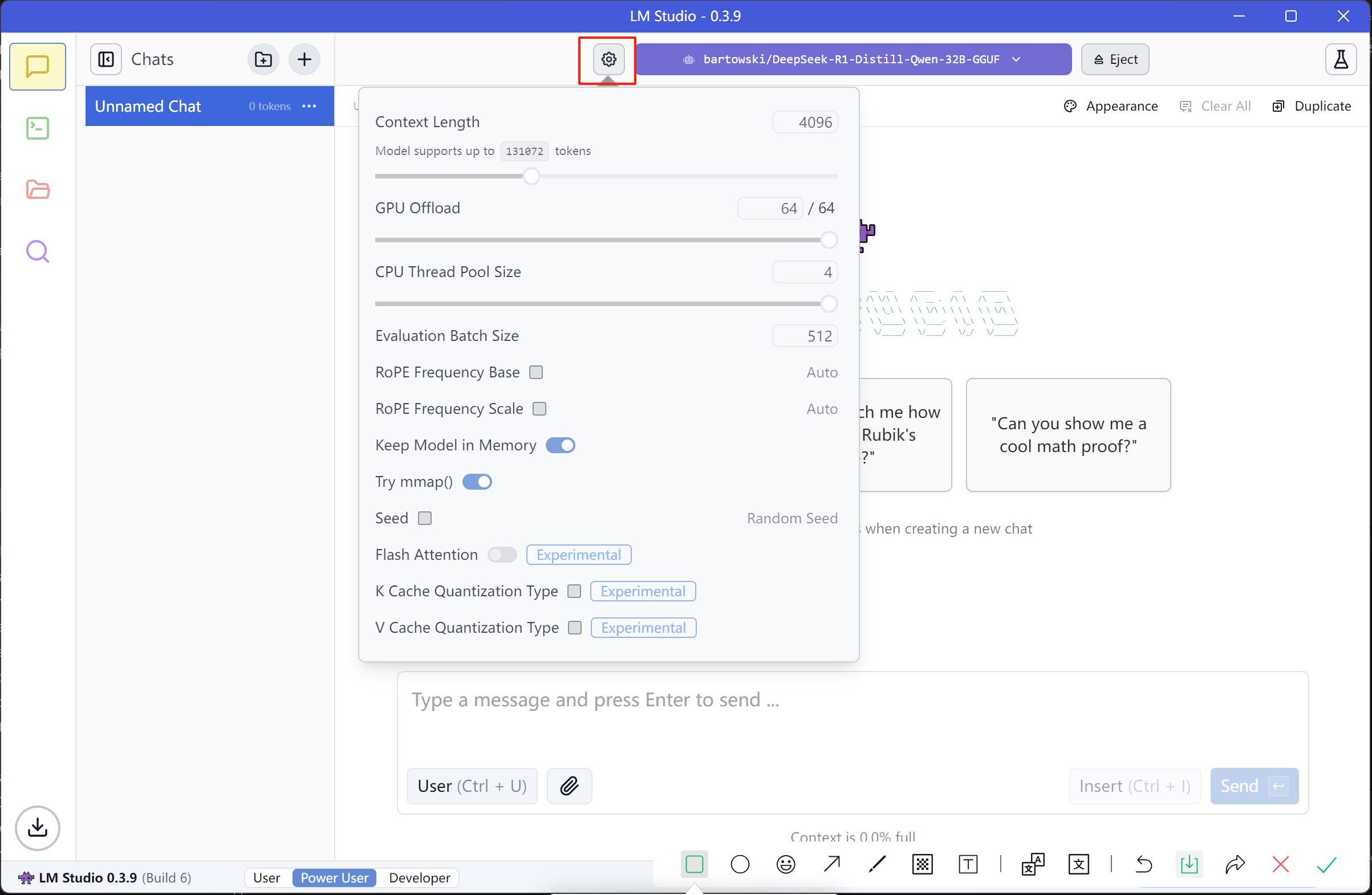Toggle Keep Model in Memory switch
Image resolution: width=1372 pixels, height=895 pixels.
[561, 445]
